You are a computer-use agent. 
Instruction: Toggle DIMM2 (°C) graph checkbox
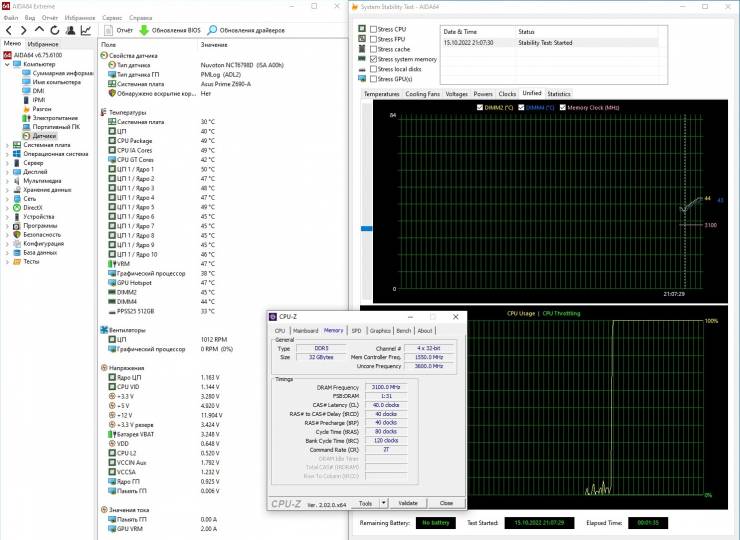pos(480,108)
